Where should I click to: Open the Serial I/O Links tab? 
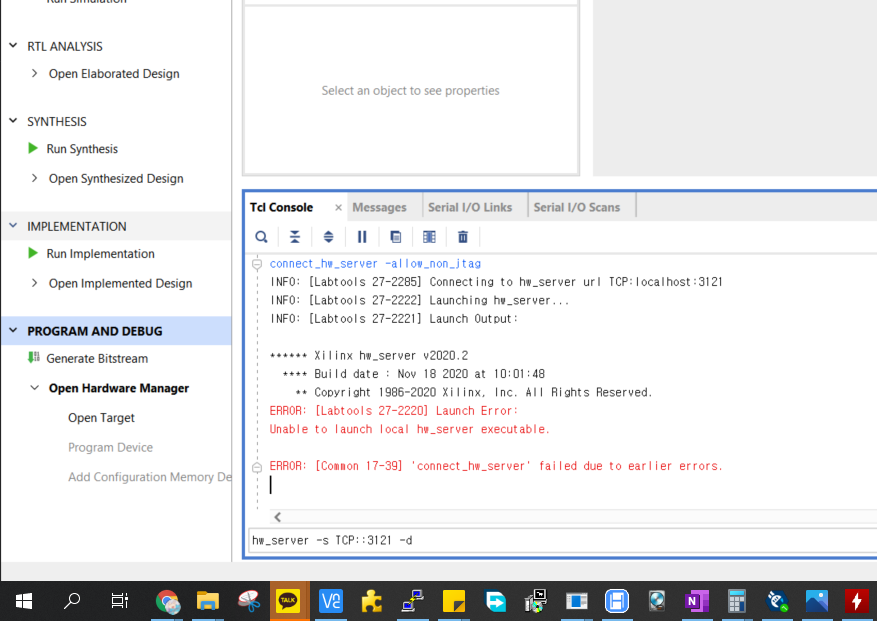470,208
